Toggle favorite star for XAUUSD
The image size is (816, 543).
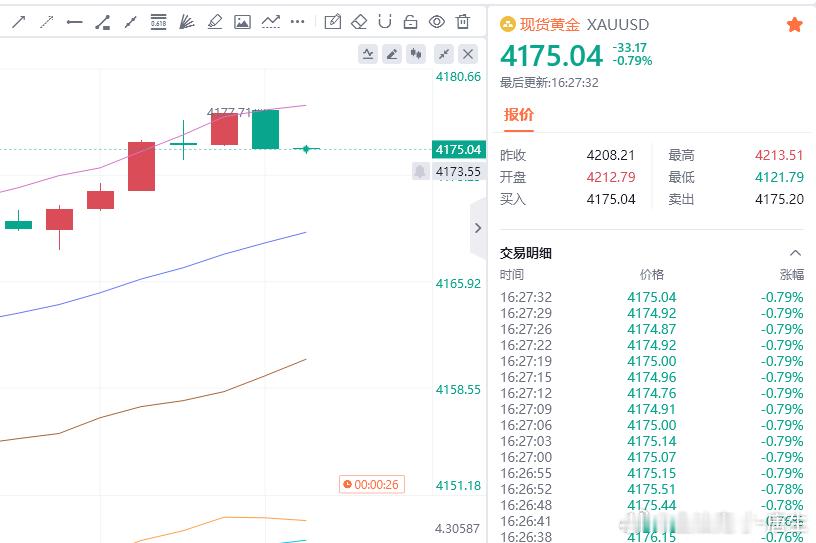tap(794, 24)
